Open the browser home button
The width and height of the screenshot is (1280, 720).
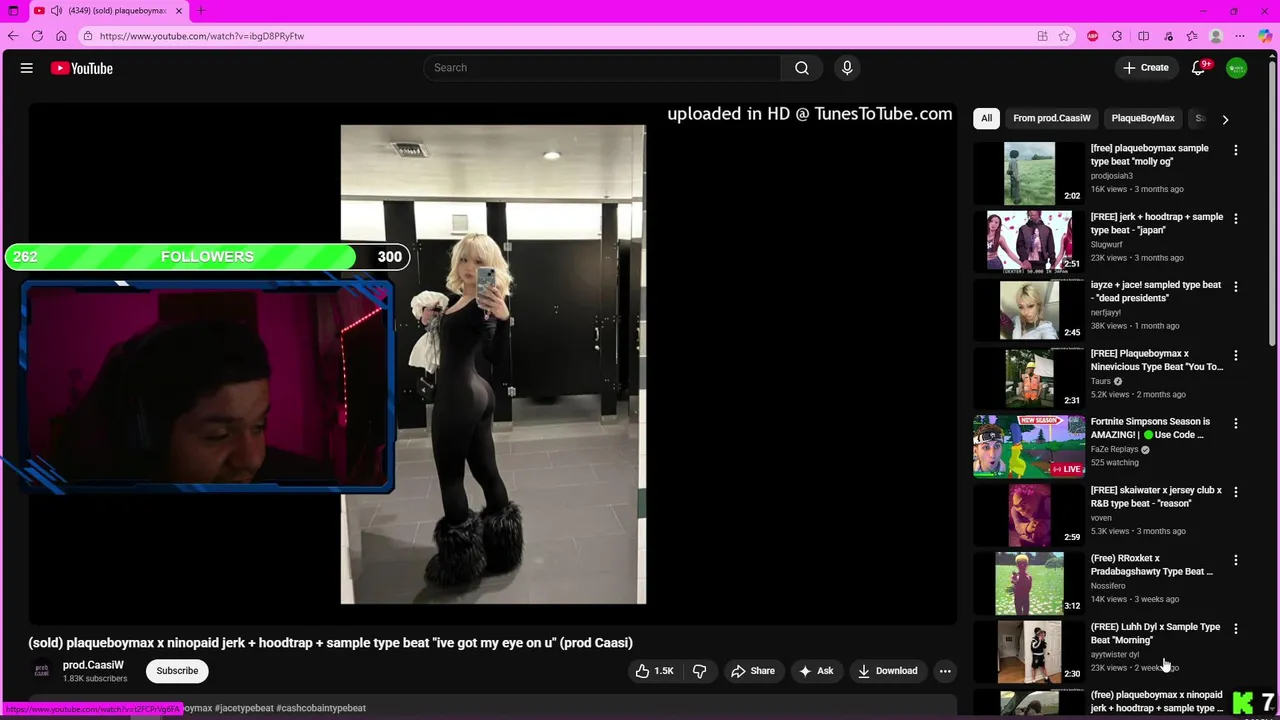(x=61, y=36)
